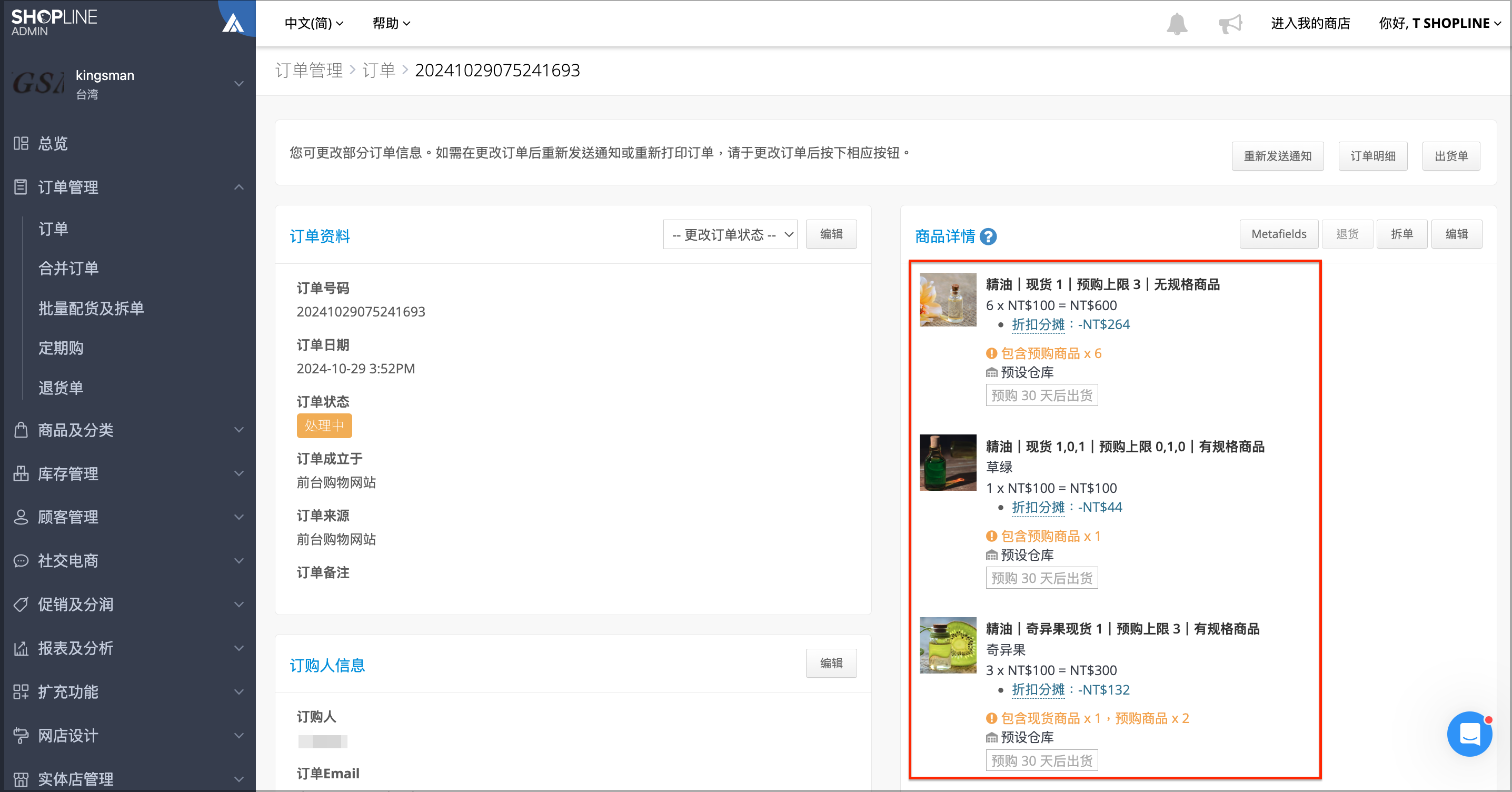
Task: Click the help question mark beside 商品详情
Action: tap(988, 236)
